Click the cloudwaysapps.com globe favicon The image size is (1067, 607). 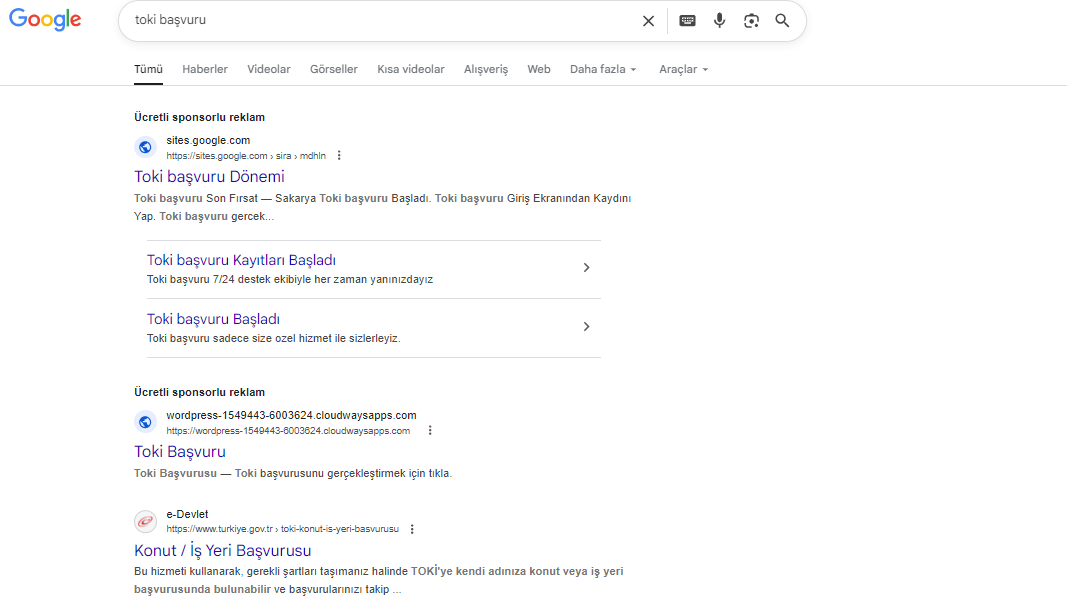point(145,422)
